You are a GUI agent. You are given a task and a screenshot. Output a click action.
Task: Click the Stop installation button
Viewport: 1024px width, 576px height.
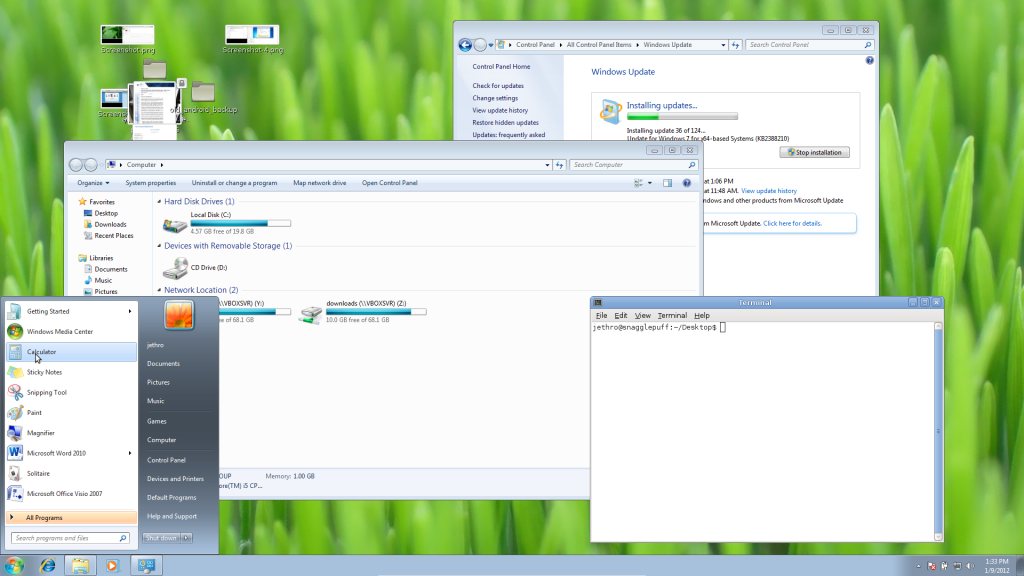[814, 153]
